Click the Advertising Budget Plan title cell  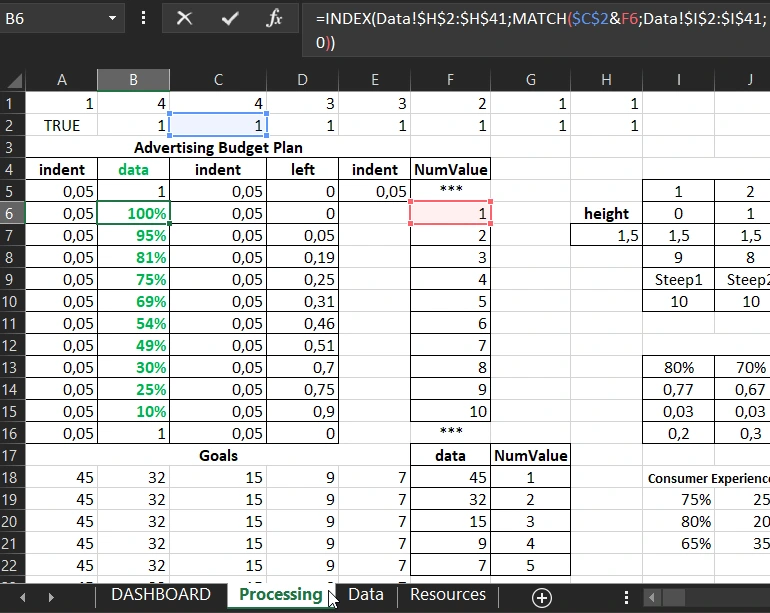218,147
